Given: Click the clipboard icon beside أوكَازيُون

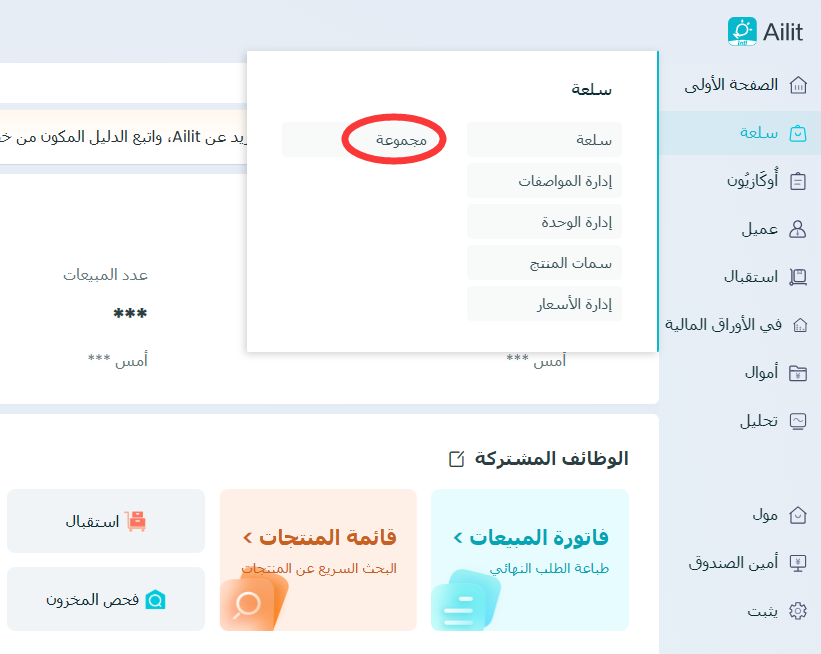Looking at the screenshot, I should click(798, 181).
